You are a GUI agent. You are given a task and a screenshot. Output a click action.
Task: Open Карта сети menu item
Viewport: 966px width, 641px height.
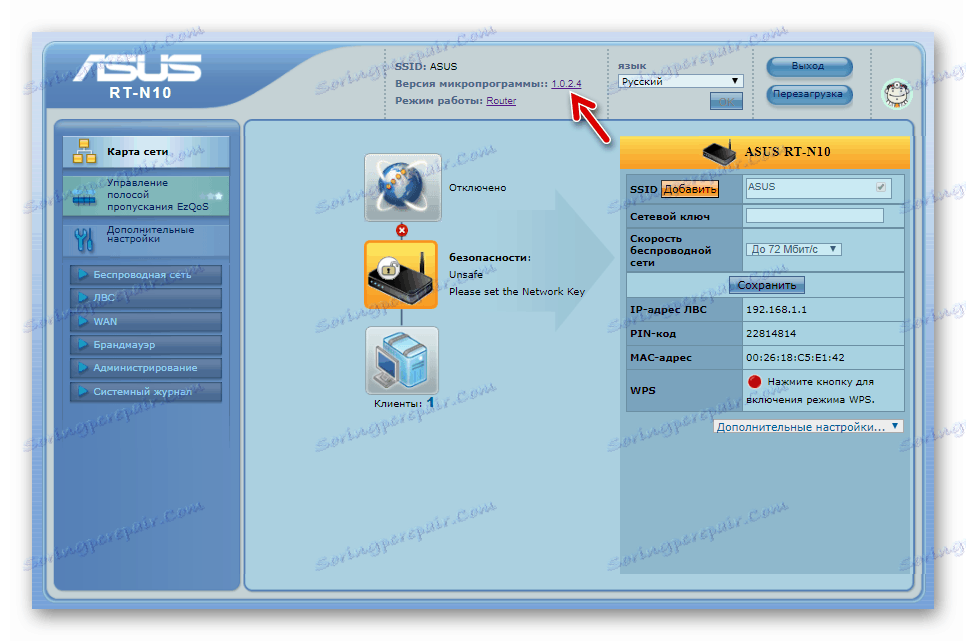point(146,152)
